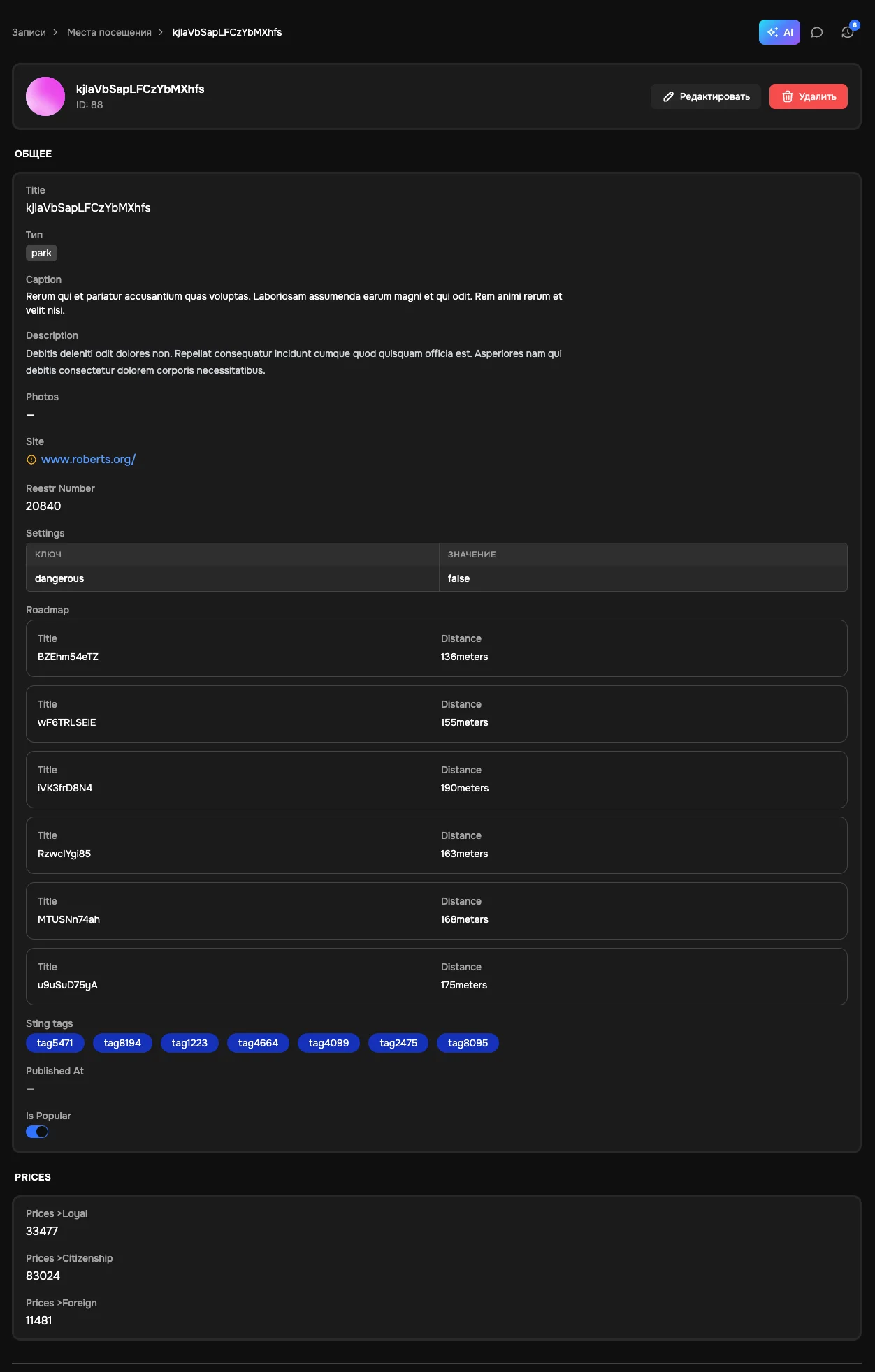Screen dimensions: 875x1372
Task: Click the tag5471 tag chip
Action: [x=55, y=1043]
